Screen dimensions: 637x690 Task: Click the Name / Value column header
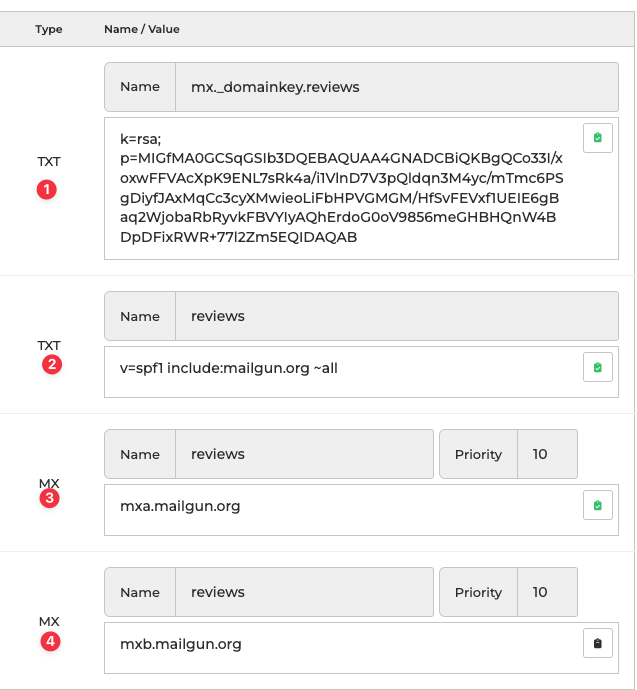pos(142,29)
